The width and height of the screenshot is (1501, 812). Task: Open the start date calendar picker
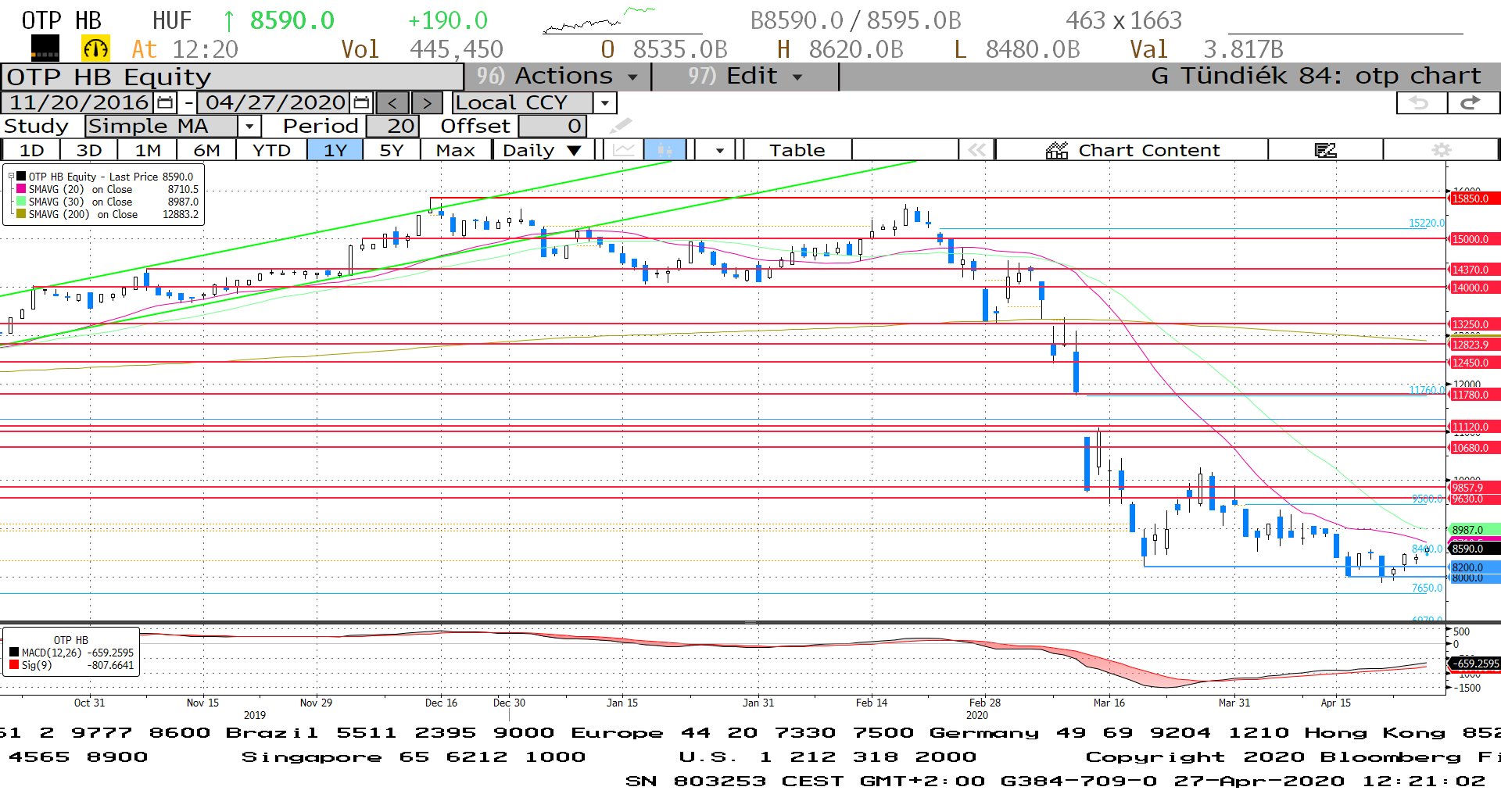click(165, 102)
